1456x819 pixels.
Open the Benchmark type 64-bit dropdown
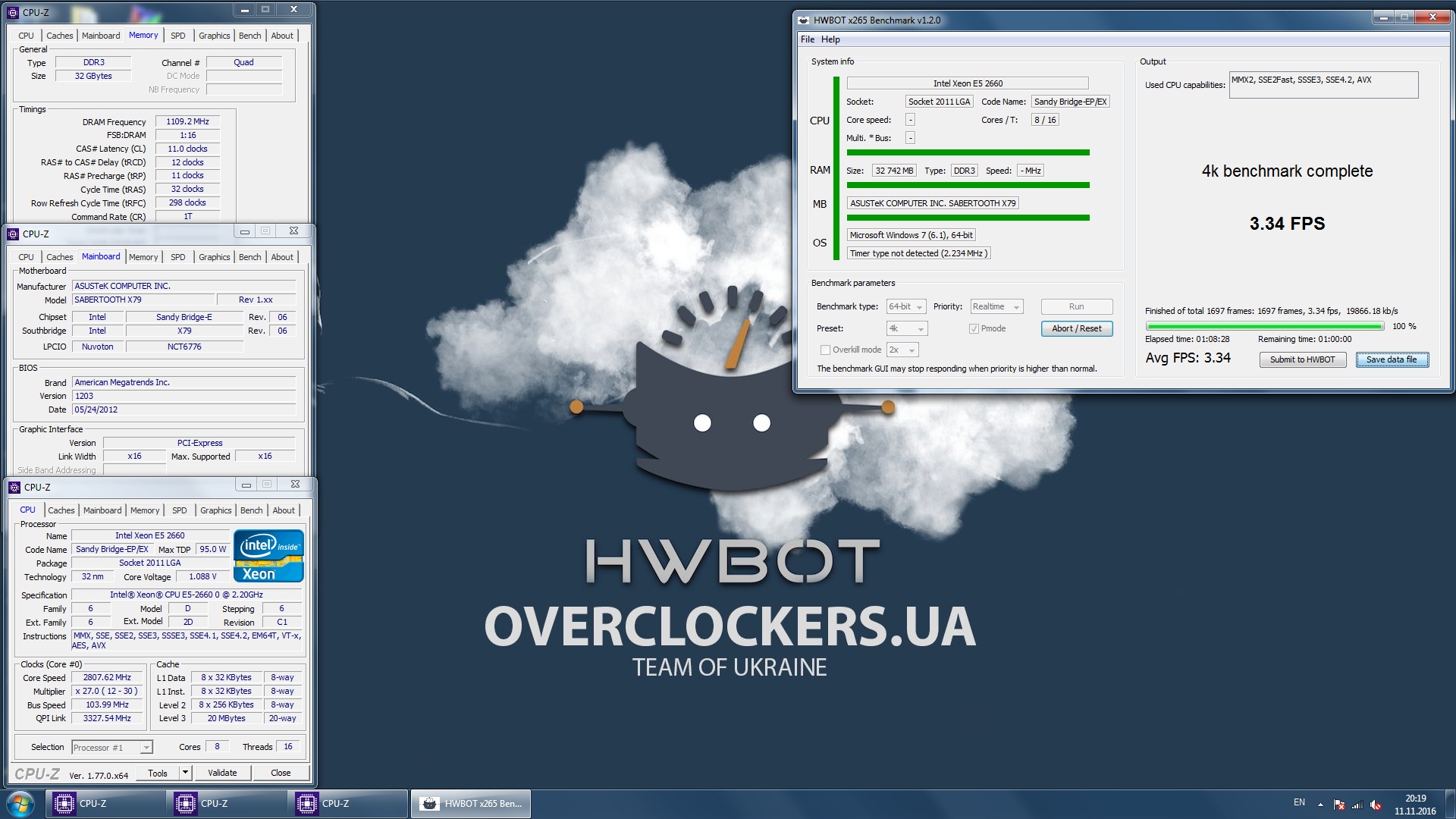pyautogui.click(x=906, y=306)
